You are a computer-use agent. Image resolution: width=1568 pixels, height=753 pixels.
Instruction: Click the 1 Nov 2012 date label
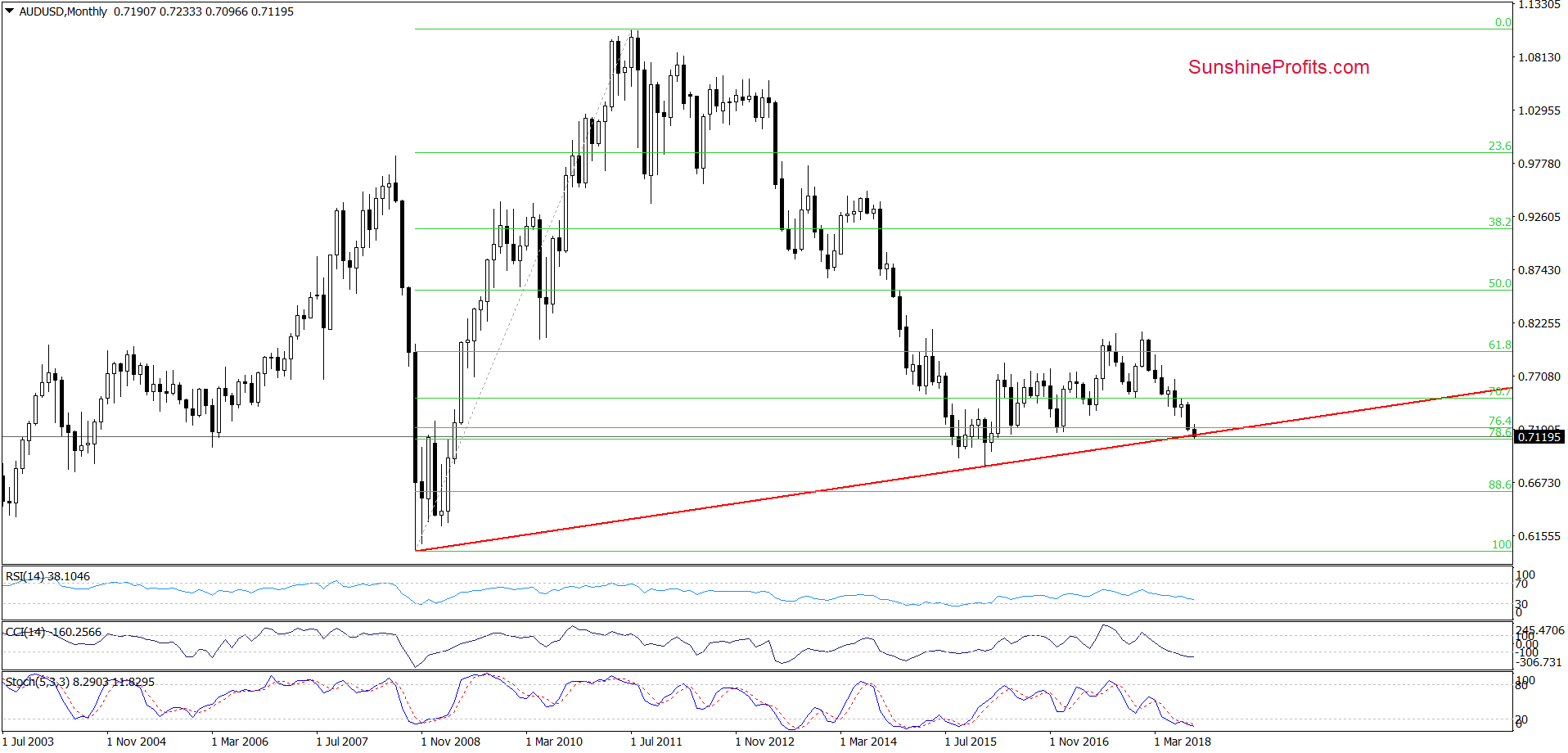764,742
